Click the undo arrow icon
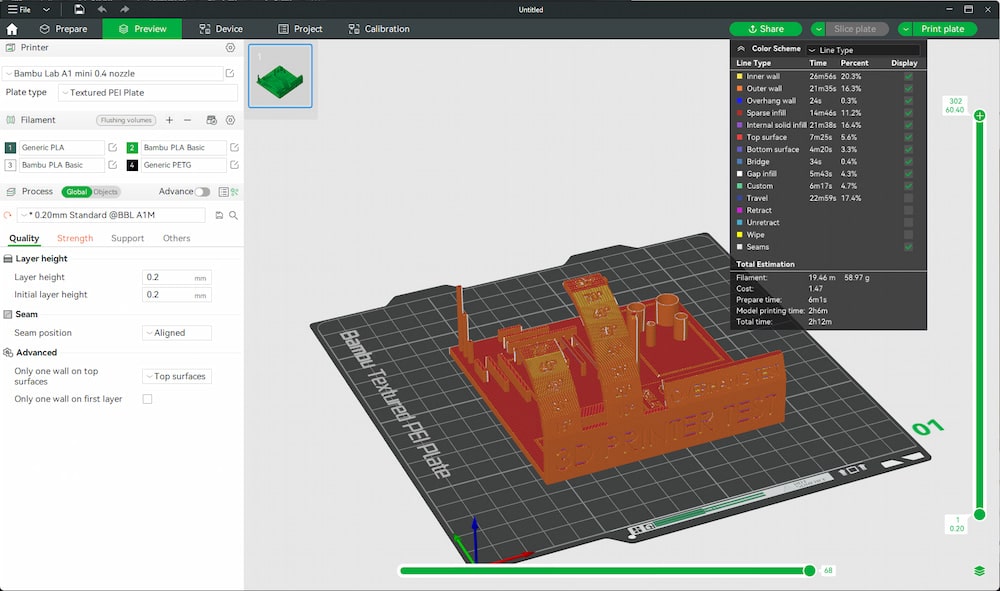 pos(102,10)
